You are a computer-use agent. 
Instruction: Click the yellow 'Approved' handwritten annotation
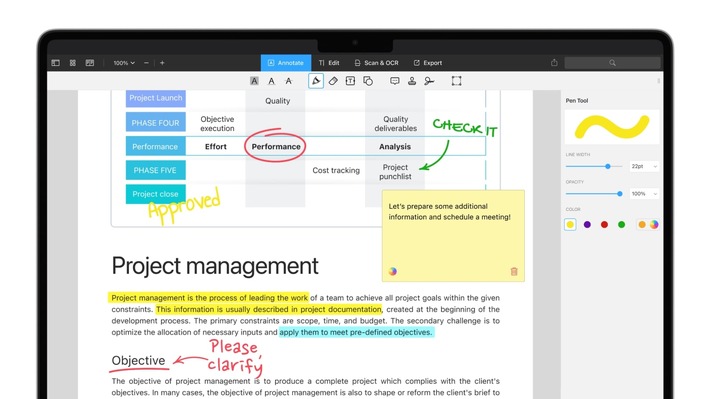184,206
